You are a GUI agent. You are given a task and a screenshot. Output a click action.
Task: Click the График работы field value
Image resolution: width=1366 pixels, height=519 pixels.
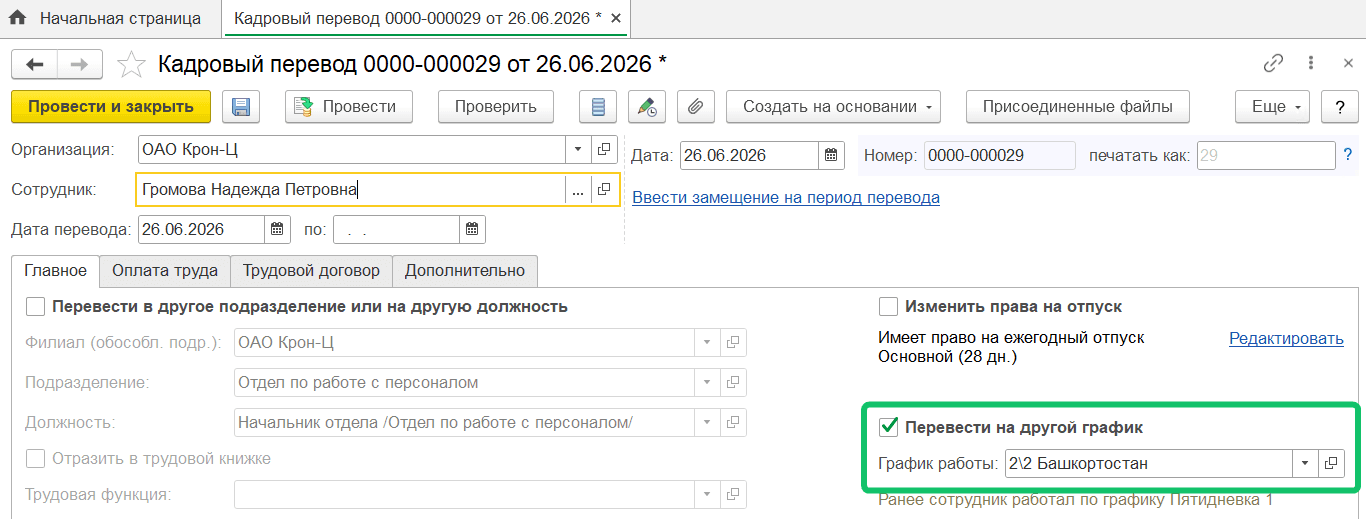click(x=1148, y=463)
